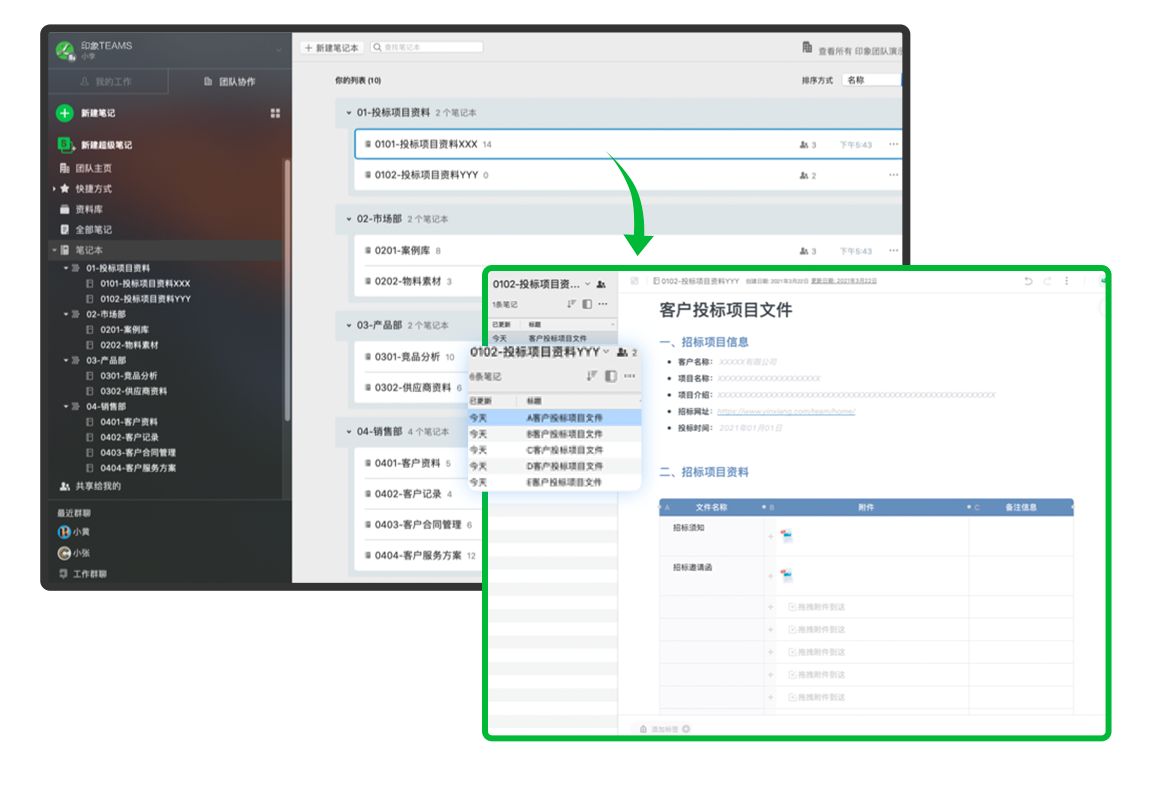
Task: Select 0301-竞品分析 in the sidebar tree
Action: tap(128, 376)
